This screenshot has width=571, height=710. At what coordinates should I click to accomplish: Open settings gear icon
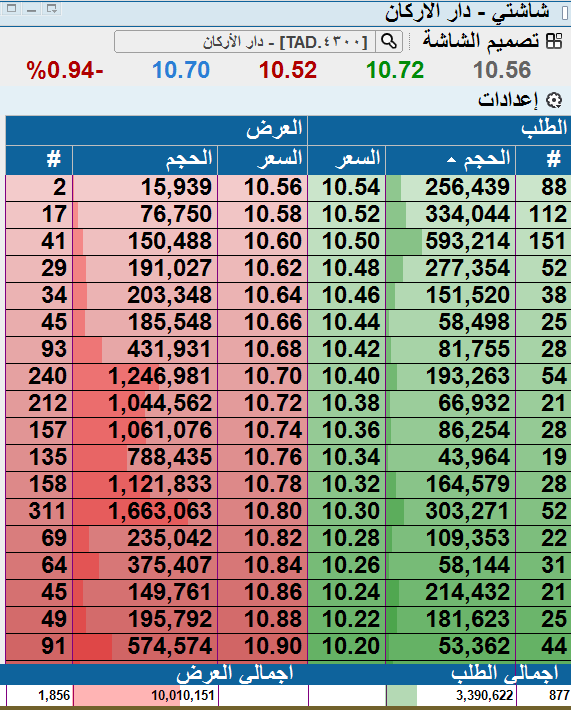pos(554,100)
